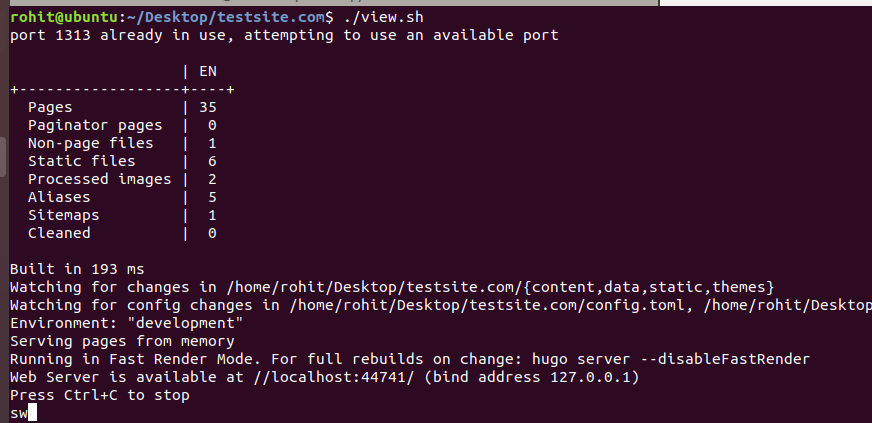Click the ~/Desktop/testsite.com path in prompt
This screenshot has height=423, width=872.
225,17
